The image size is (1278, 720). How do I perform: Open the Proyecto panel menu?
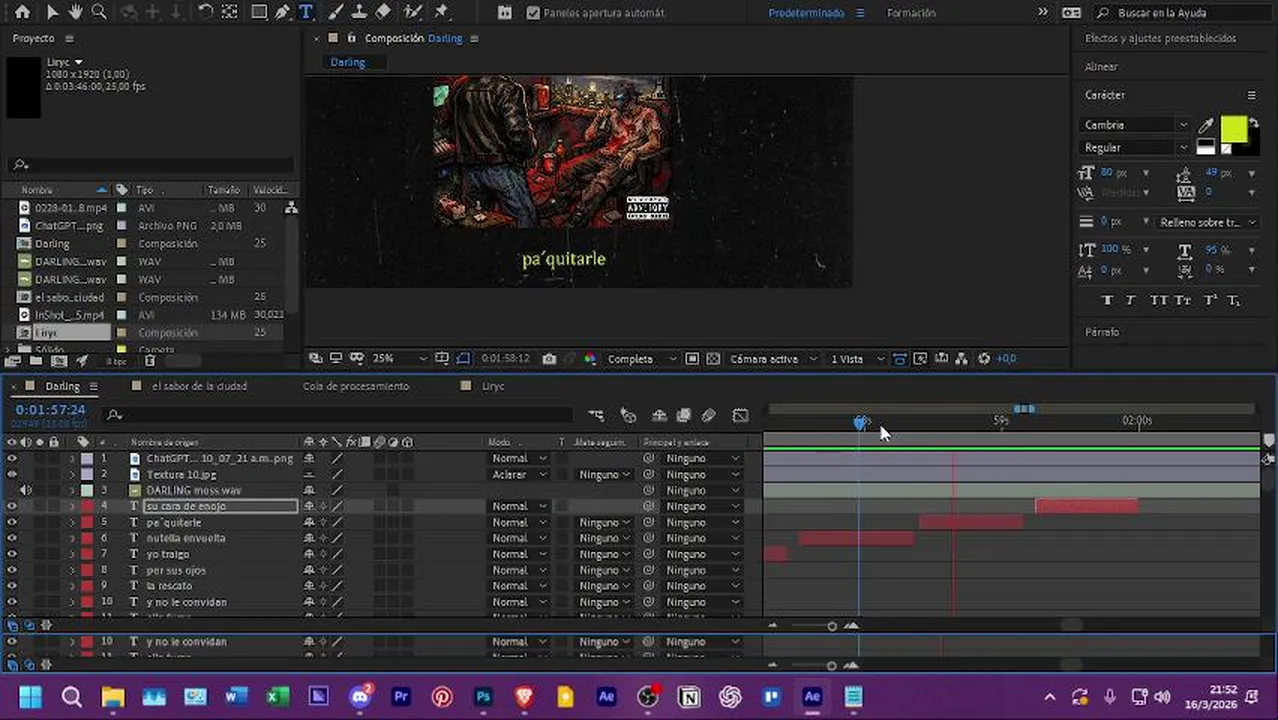tap(70, 38)
